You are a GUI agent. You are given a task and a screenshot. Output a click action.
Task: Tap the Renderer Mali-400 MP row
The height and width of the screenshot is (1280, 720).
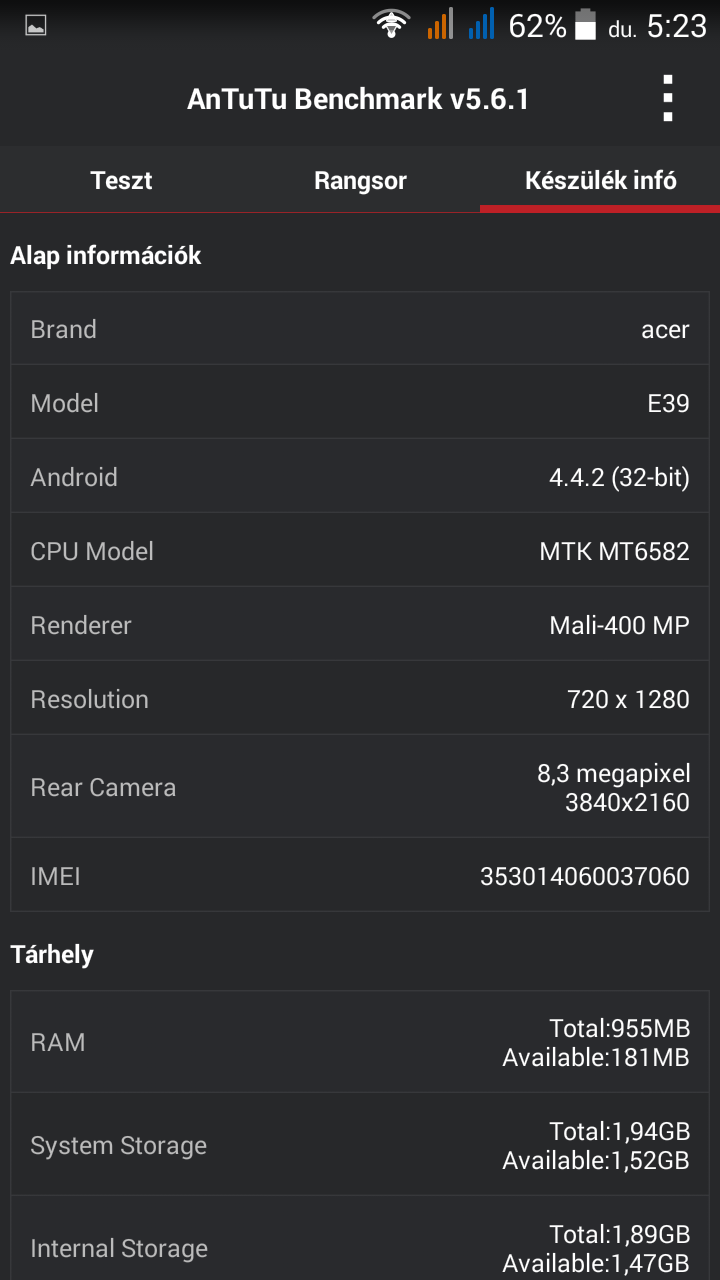(x=360, y=625)
